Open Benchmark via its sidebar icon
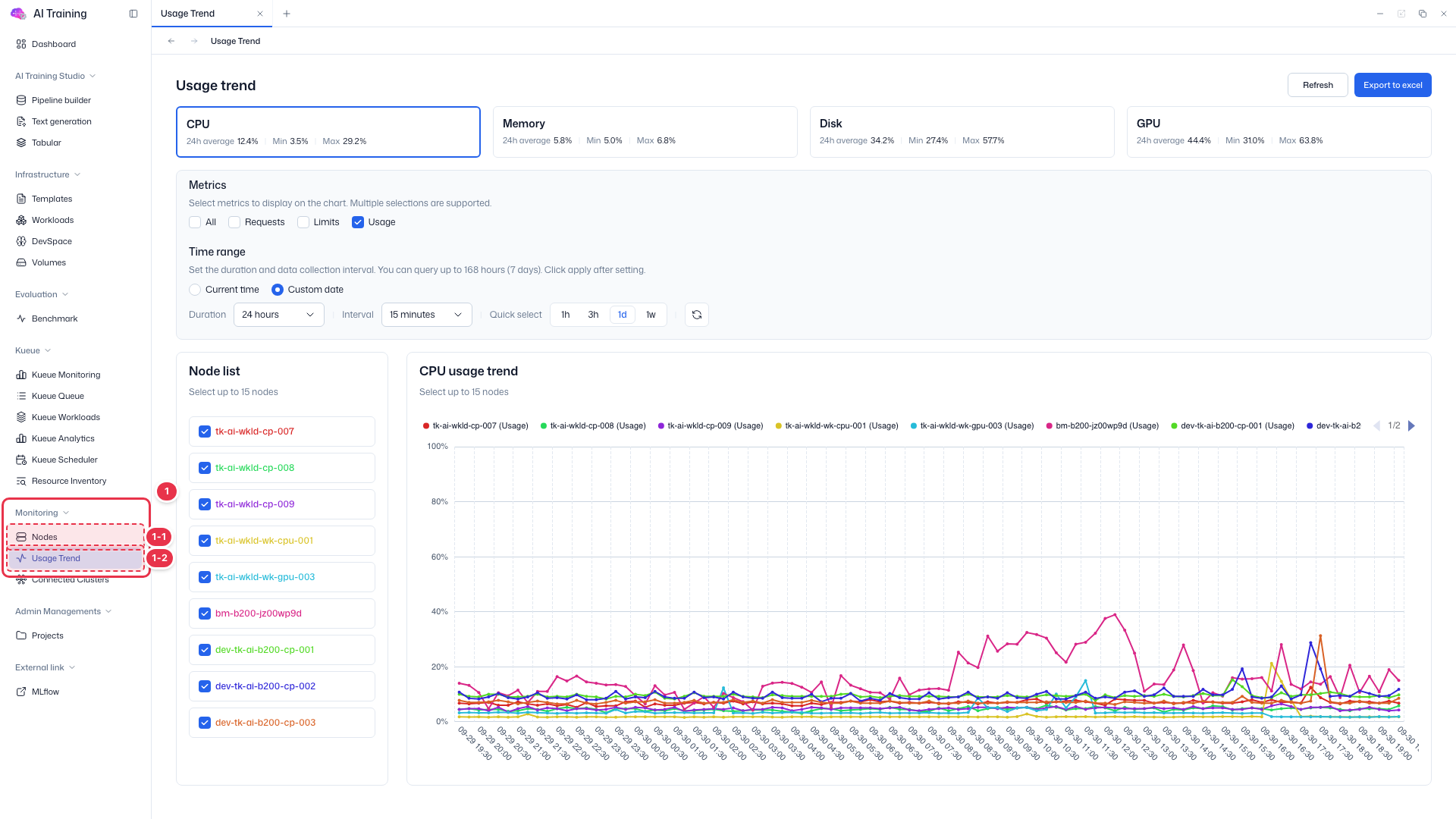This screenshot has width=1456, height=819. coord(21,318)
